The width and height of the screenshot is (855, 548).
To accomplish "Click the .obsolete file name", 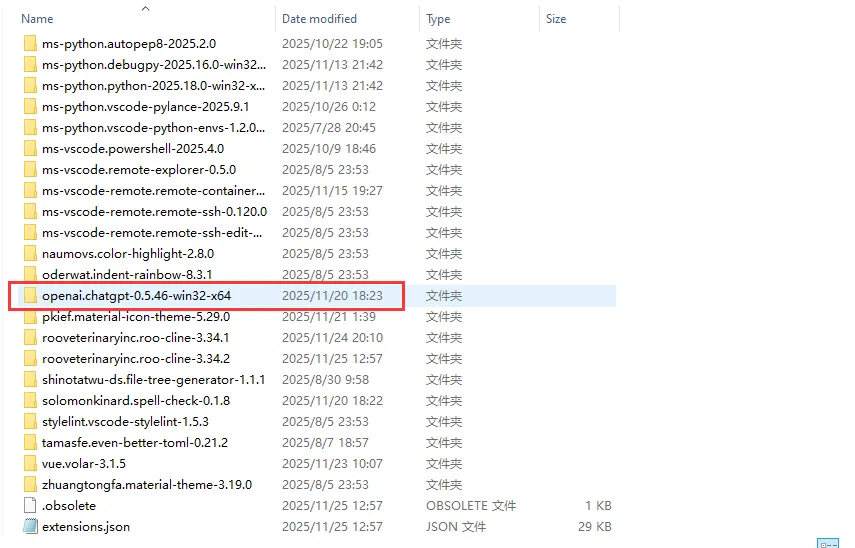I will pos(69,505).
